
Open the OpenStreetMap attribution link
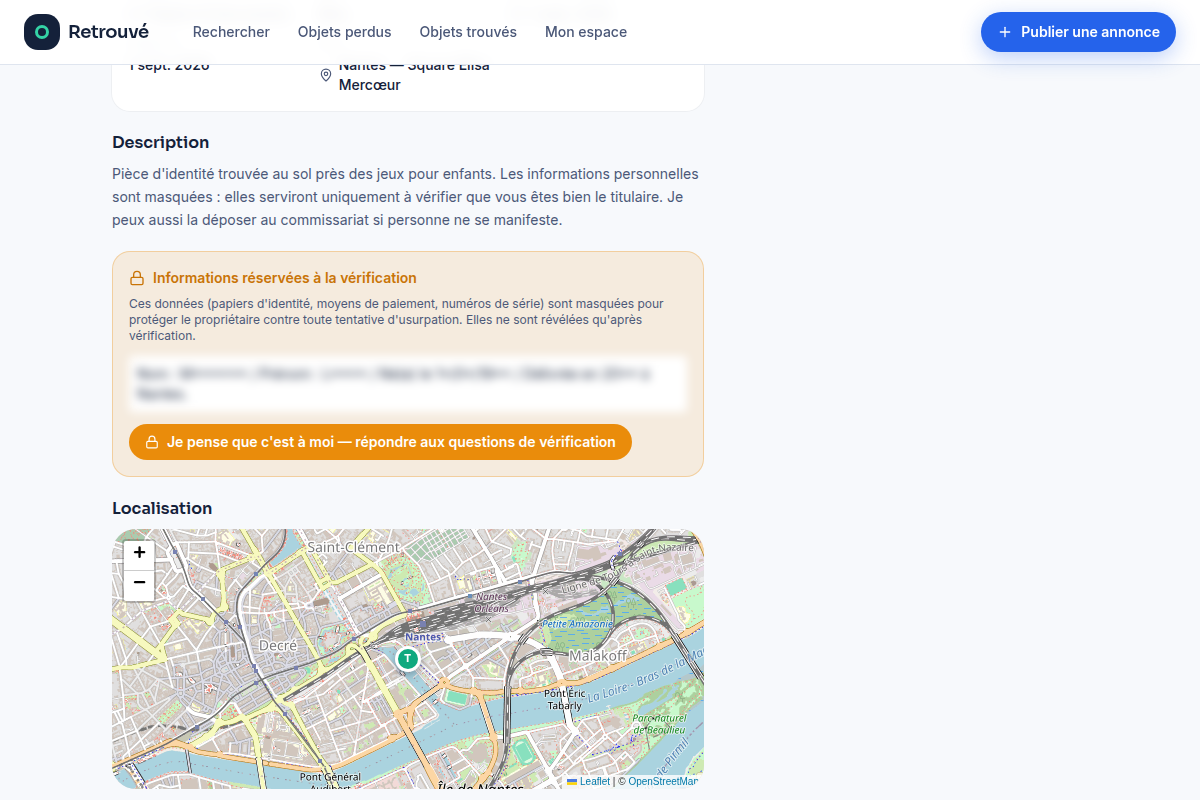pos(663,781)
